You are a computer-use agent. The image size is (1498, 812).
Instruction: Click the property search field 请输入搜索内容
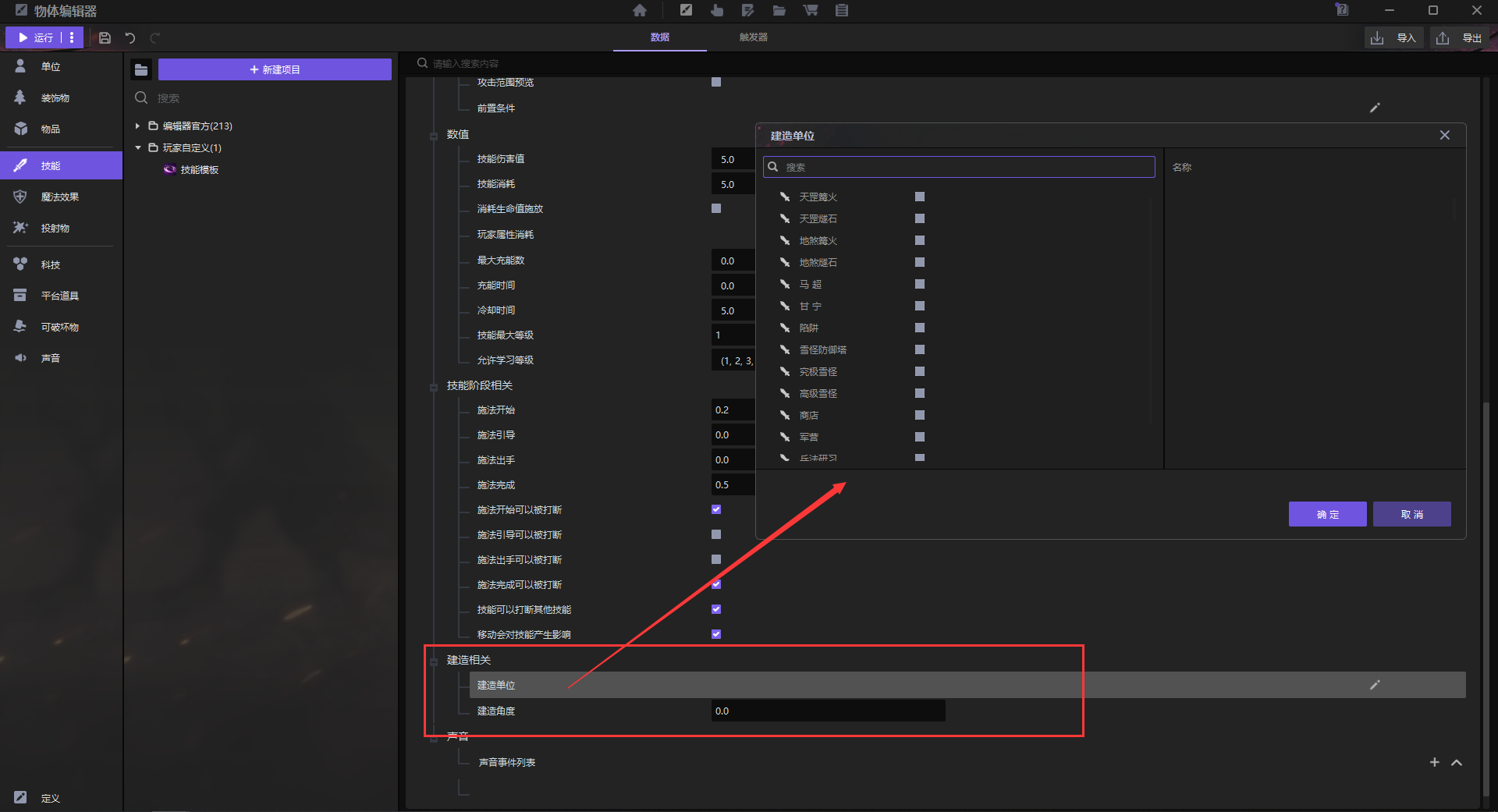click(x=942, y=63)
